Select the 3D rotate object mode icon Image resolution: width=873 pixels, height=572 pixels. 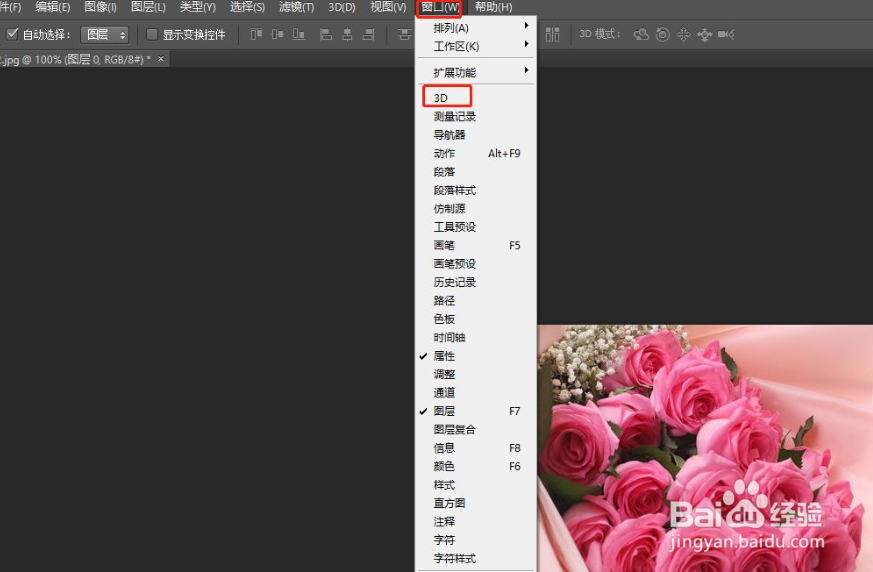pos(641,35)
